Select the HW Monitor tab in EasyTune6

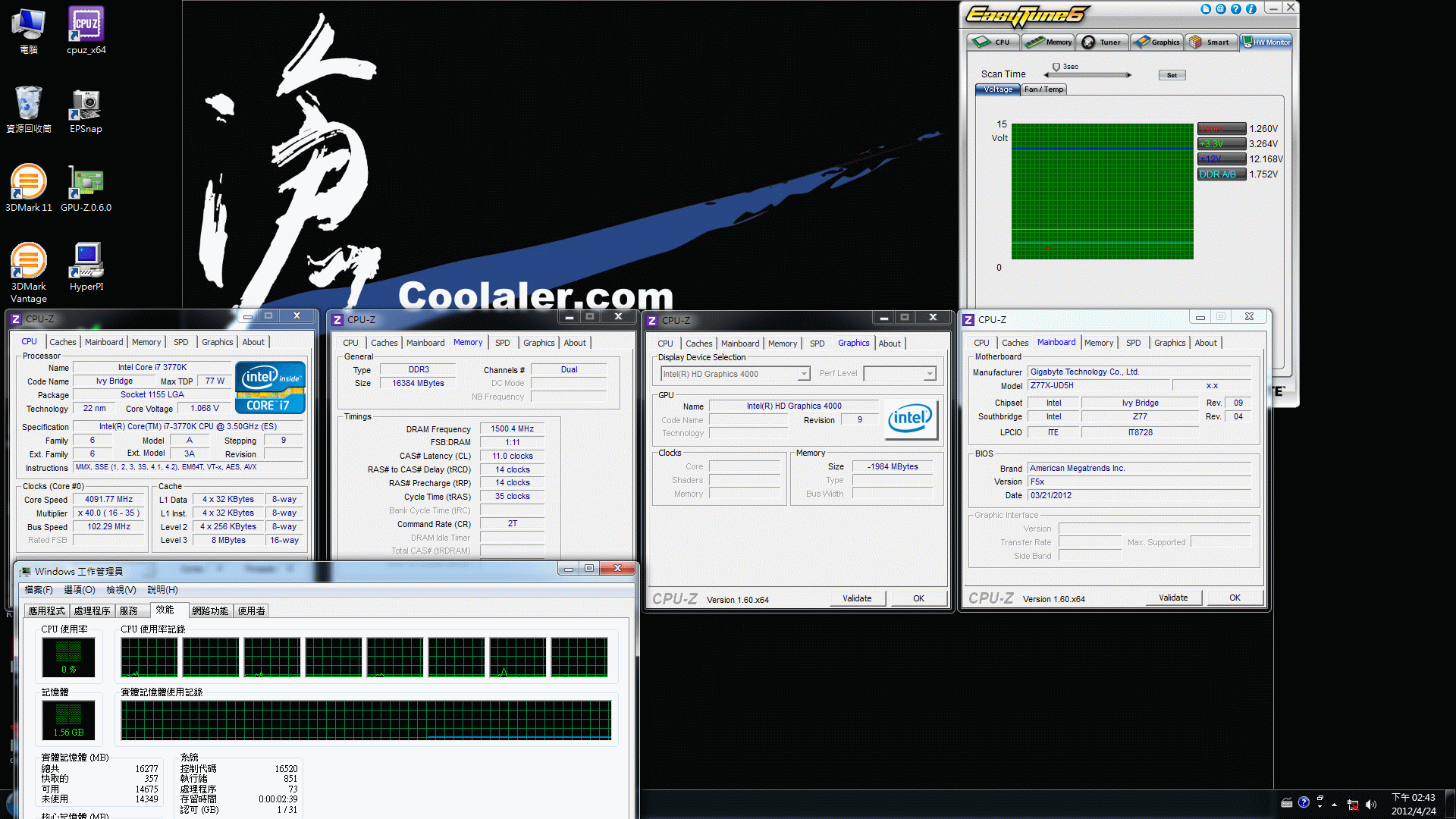(x=1266, y=42)
